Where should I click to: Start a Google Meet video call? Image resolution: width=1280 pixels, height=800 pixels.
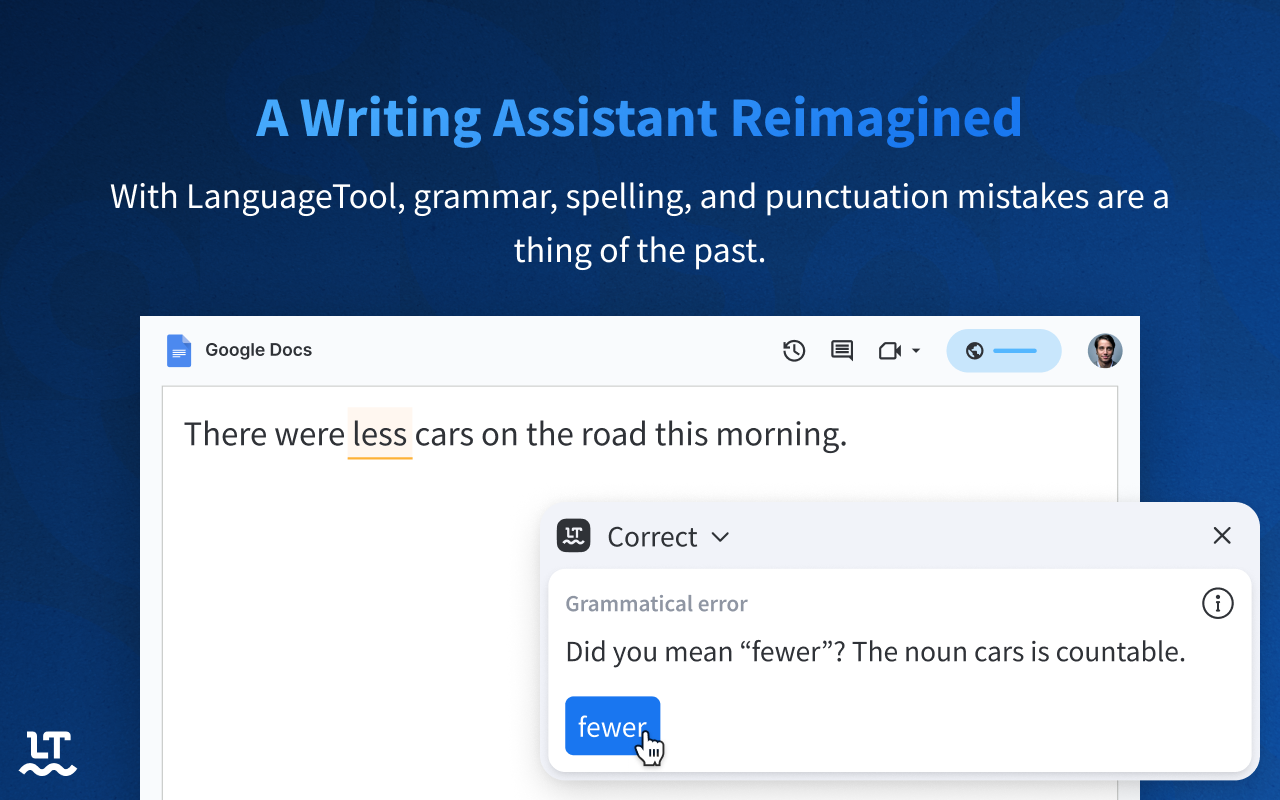point(889,350)
